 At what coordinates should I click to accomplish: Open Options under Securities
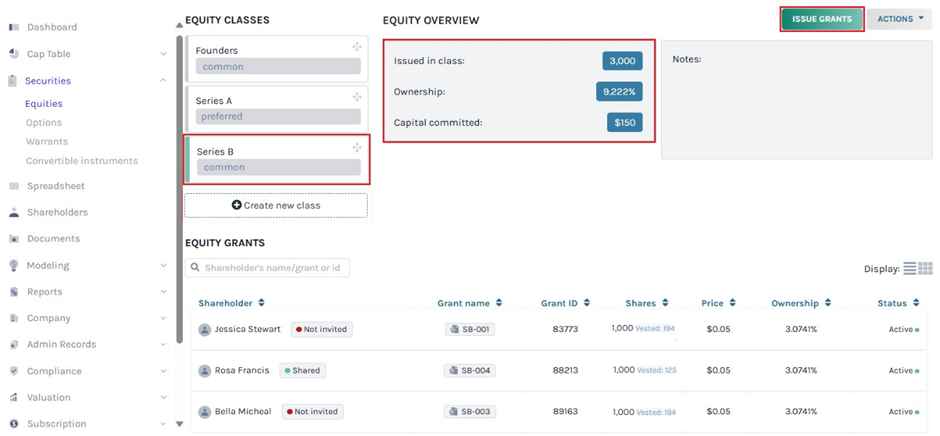click(x=44, y=123)
